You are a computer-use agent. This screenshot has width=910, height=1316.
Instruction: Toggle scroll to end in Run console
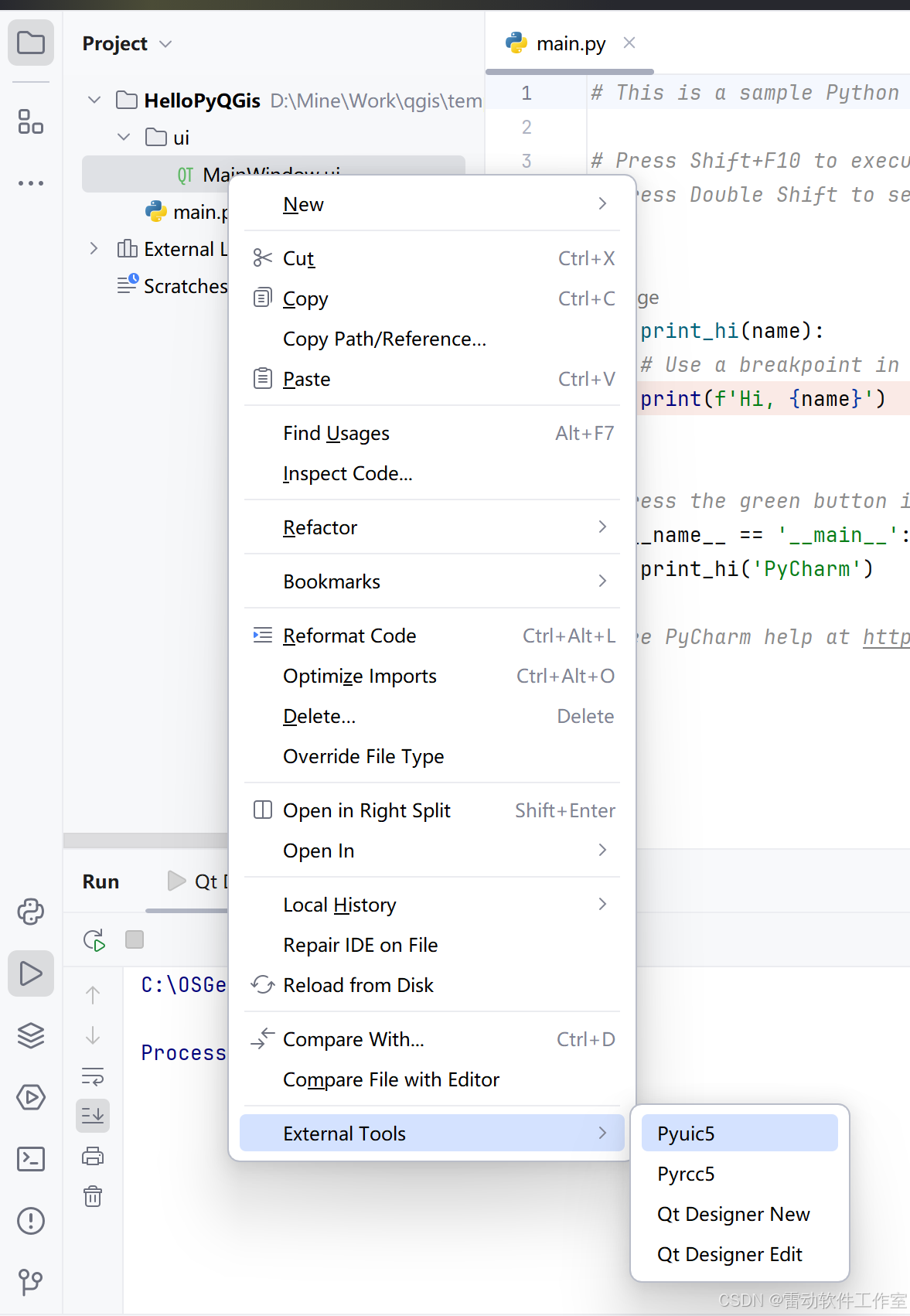click(x=93, y=1116)
